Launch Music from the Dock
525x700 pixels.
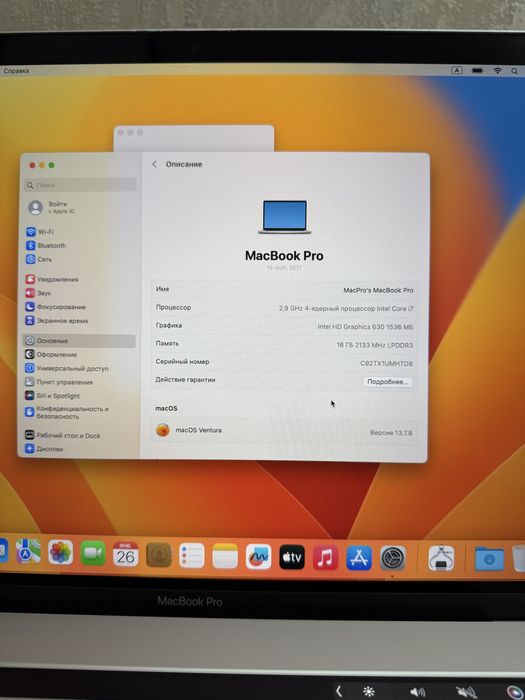(325, 558)
